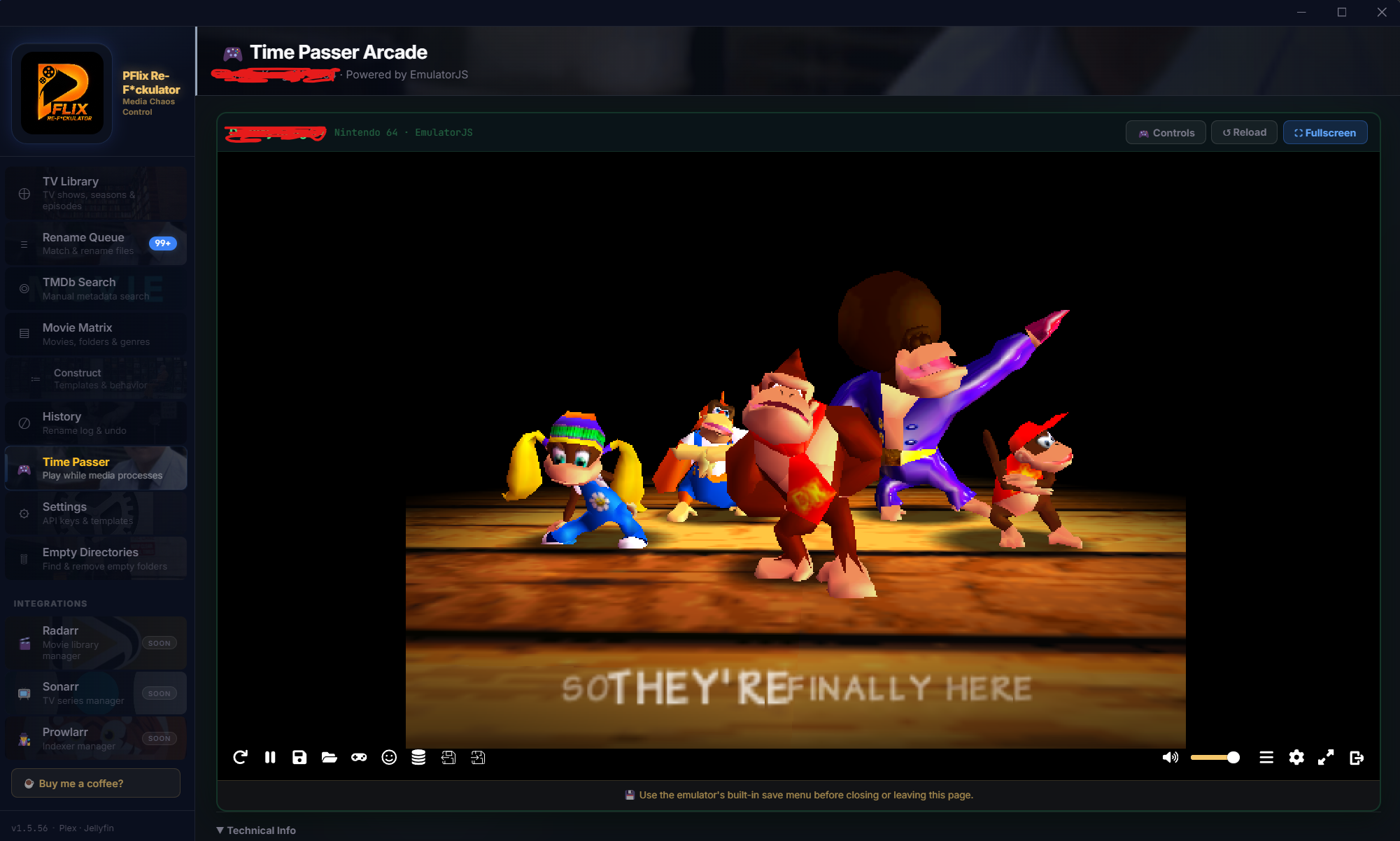Minimize the application window
The image size is (1400, 841).
point(1301,12)
